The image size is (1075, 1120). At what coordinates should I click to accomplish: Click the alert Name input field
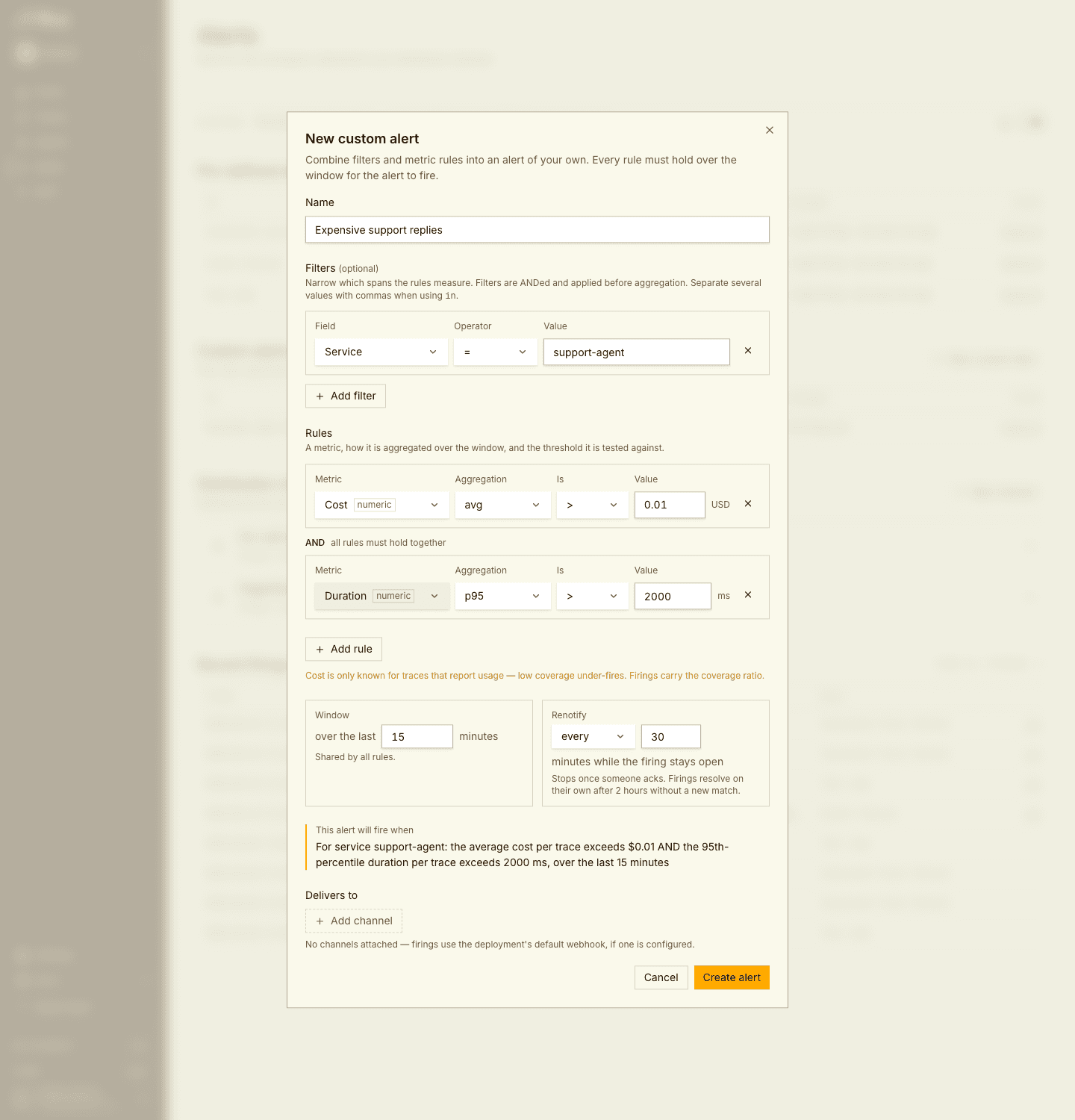(x=537, y=230)
